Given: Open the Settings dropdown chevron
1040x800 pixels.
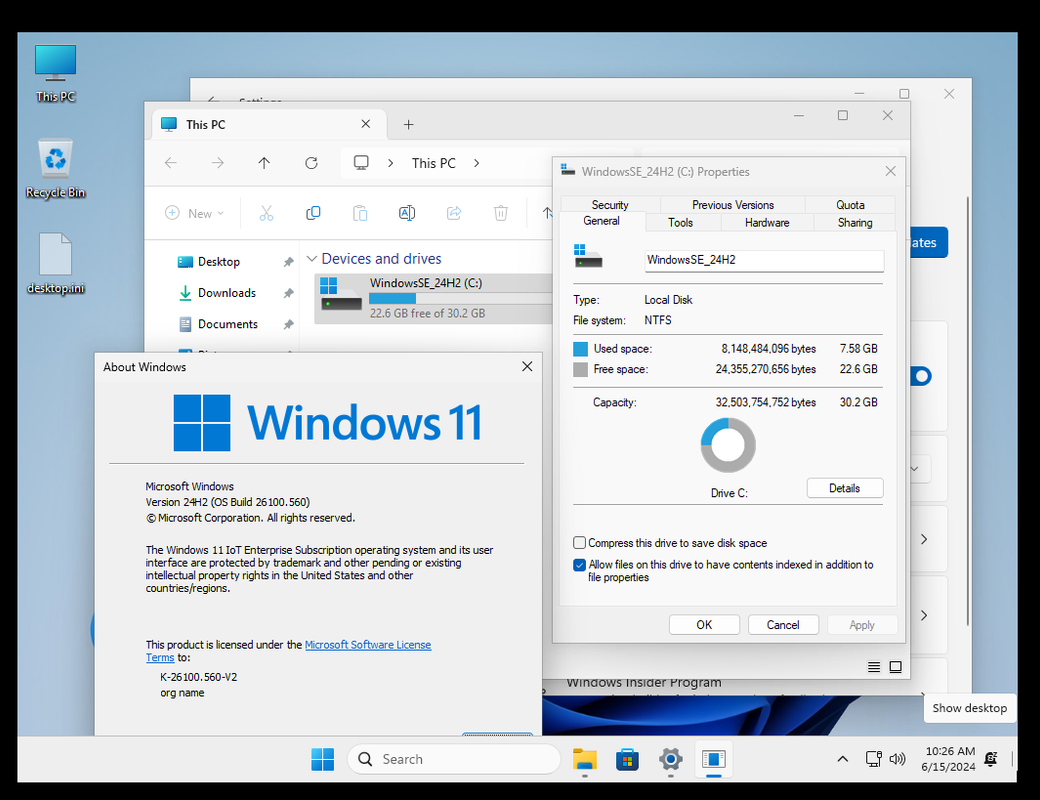Looking at the screenshot, I should [x=915, y=469].
